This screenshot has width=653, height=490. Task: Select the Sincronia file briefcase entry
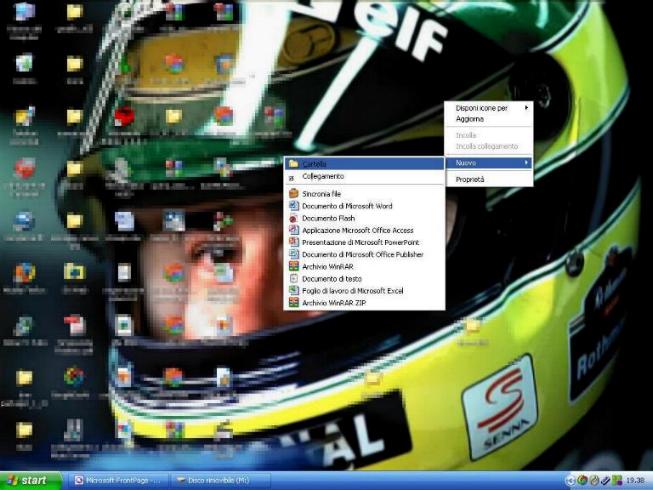(364, 194)
